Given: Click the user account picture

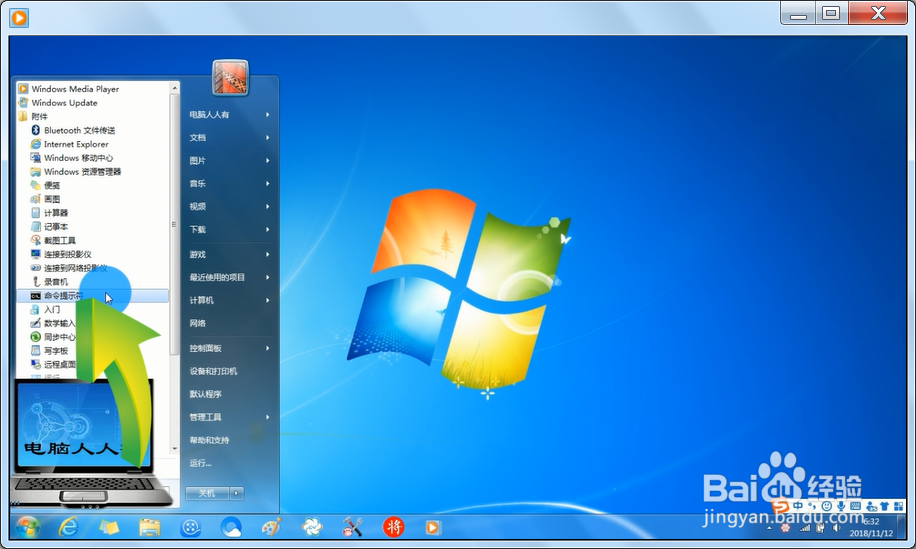Looking at the screenshot, I should [230, 78].
